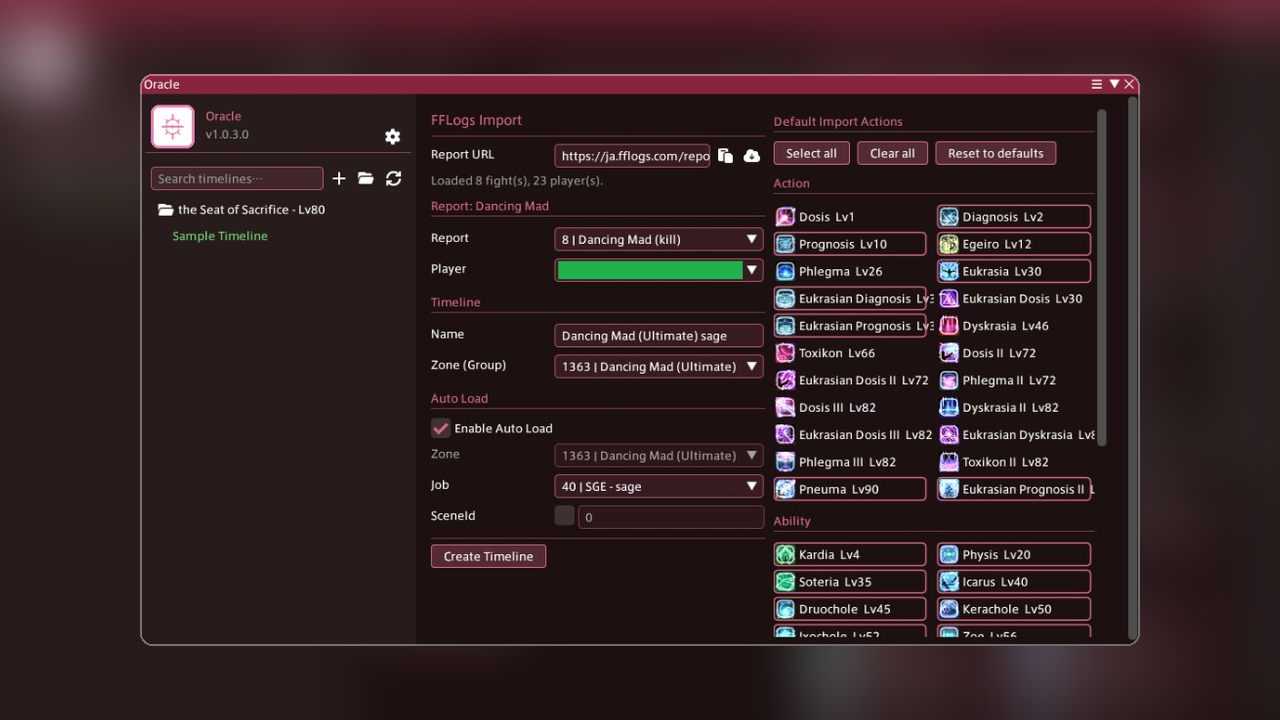Click the Dyskrasia Lv46 action icon
This screenshot has height=720, width=1280.
(949, 326)
